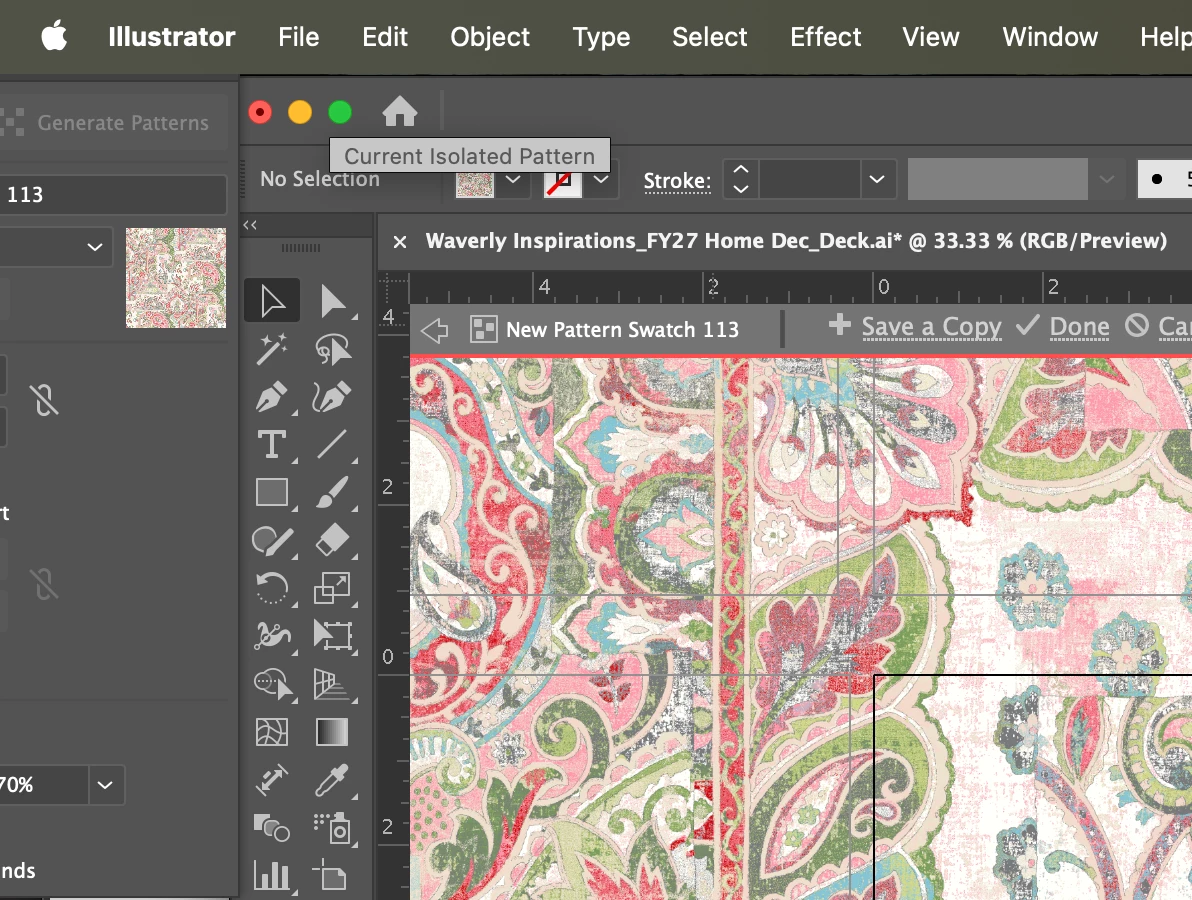Select the Magic Wand tool
The height and width of the screenshot is (900, 1192).
272,349
